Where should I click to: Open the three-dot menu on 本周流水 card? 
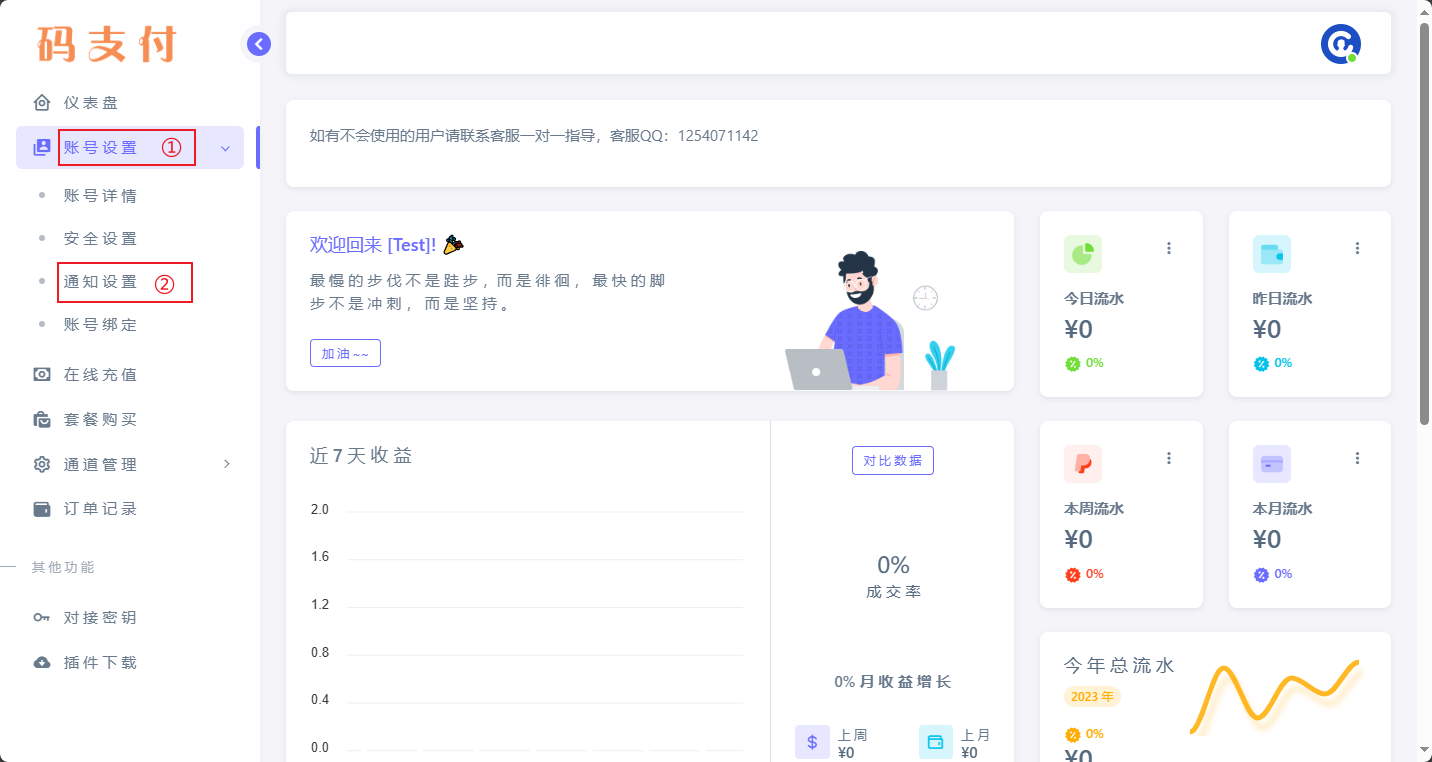click(x=1169, y=458)
